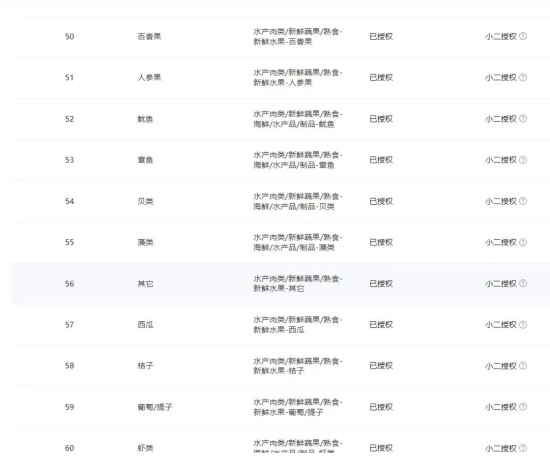Select the 百香果 category name
The width and height of the screenshot is (550, 470).
click(149, 36)
